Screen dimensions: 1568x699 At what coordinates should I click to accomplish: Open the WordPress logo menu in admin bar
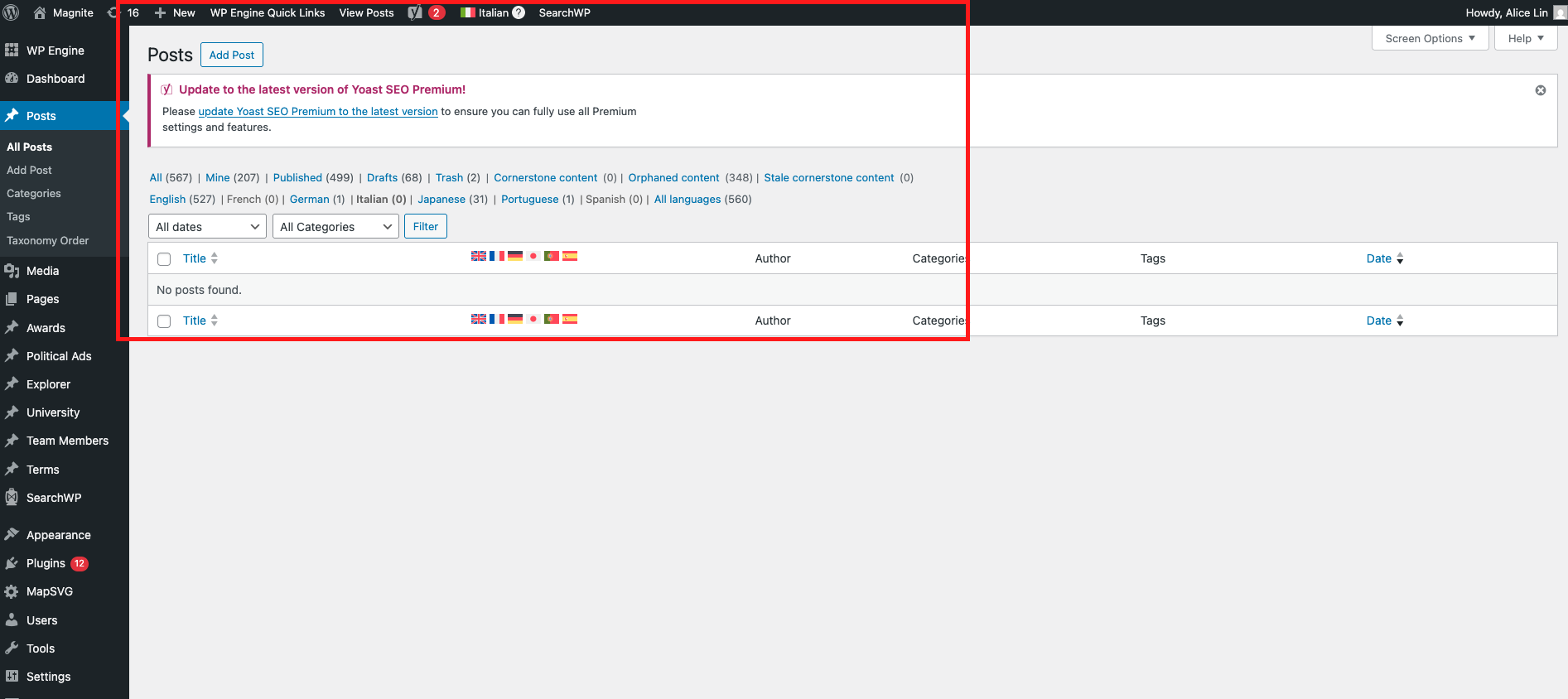(x=12, y=12)
